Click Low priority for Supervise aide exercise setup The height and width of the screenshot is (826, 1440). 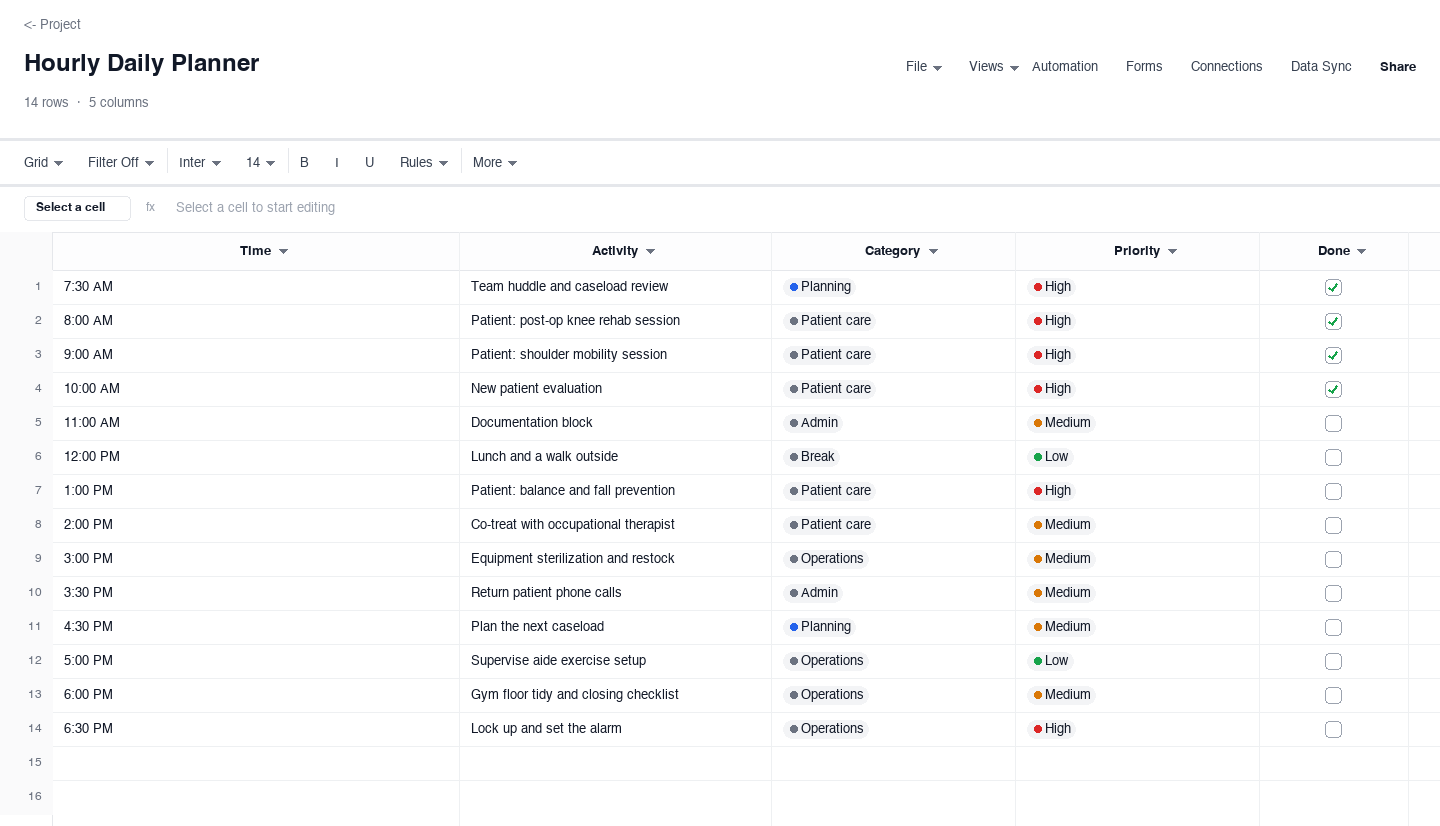click(1050, 661)
